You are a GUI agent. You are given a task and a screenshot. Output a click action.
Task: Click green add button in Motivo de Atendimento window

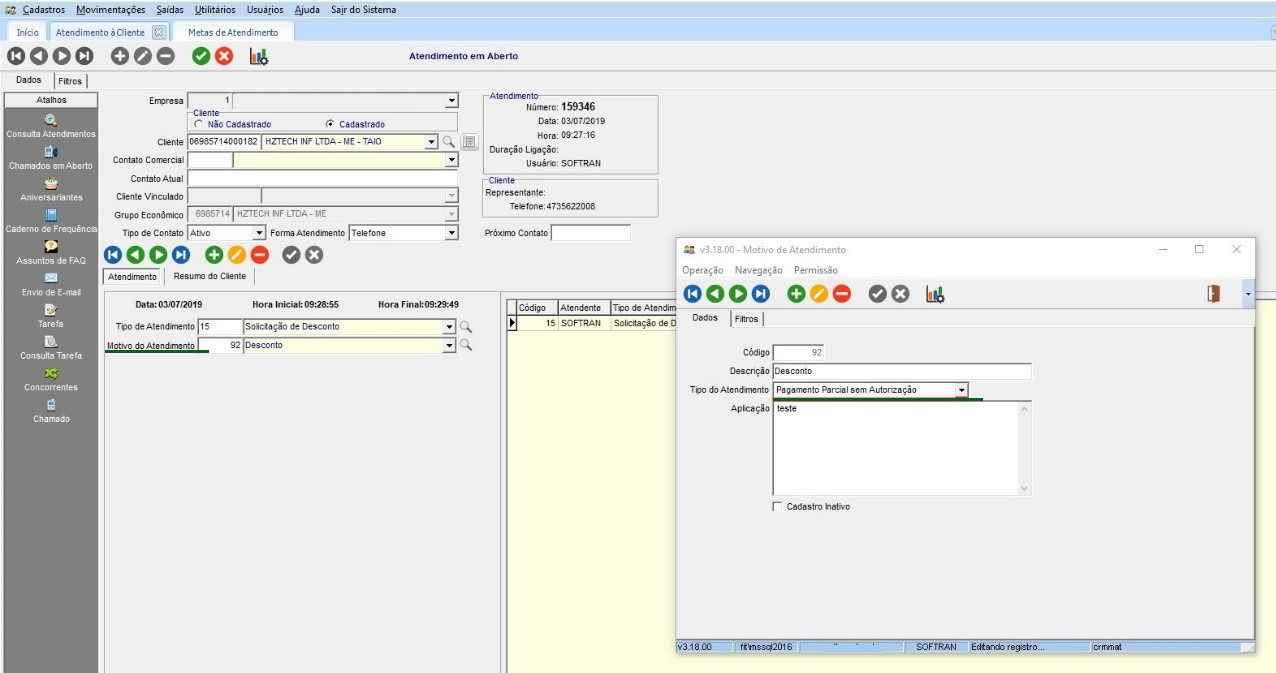tap(796, 293)
